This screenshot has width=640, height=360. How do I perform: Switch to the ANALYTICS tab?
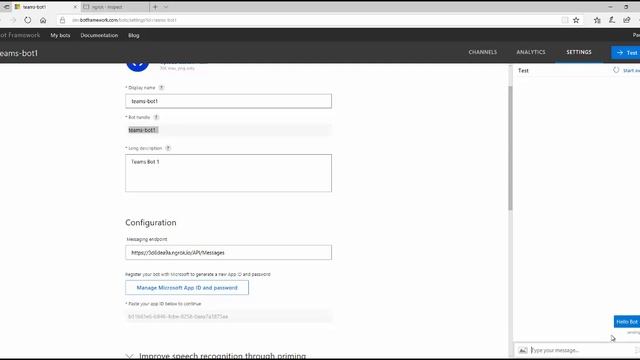click(531, 52)
